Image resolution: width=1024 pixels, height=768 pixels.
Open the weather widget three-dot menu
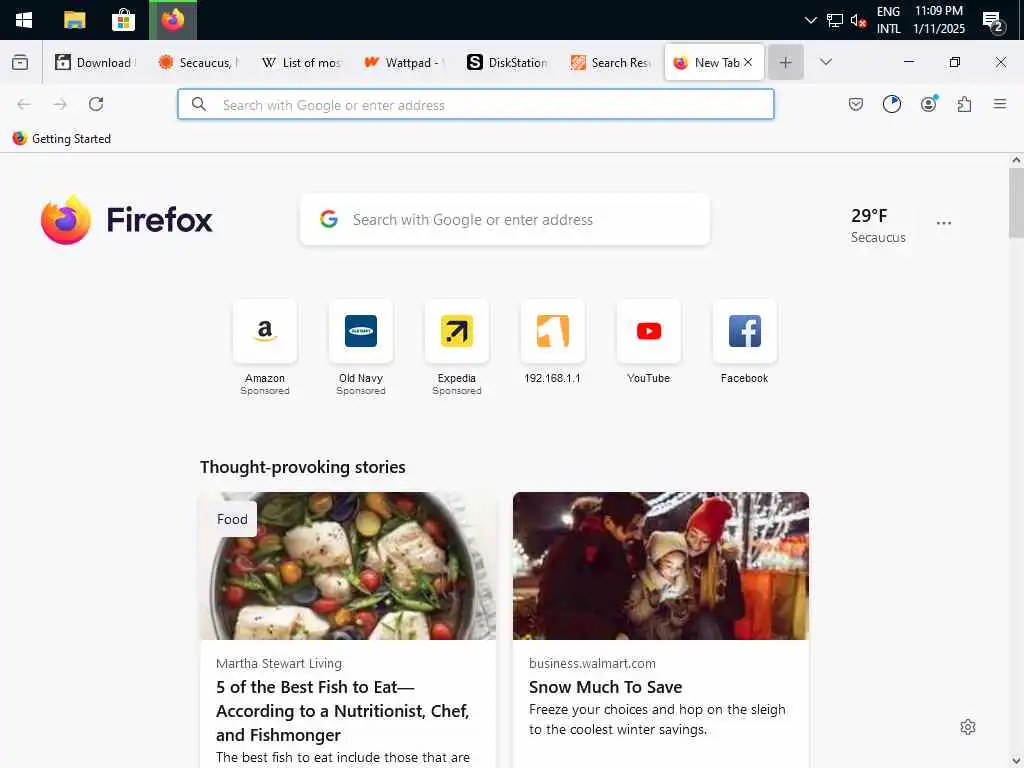tap(944, 223)
